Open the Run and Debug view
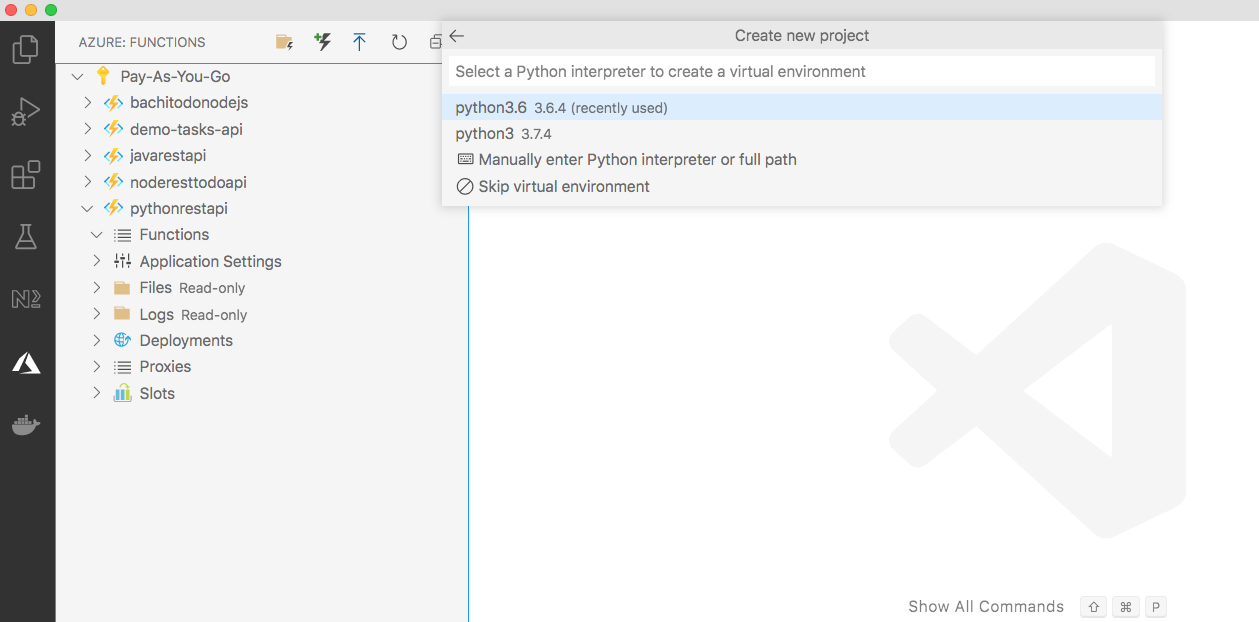The image size is (1259, 622). 27,111
